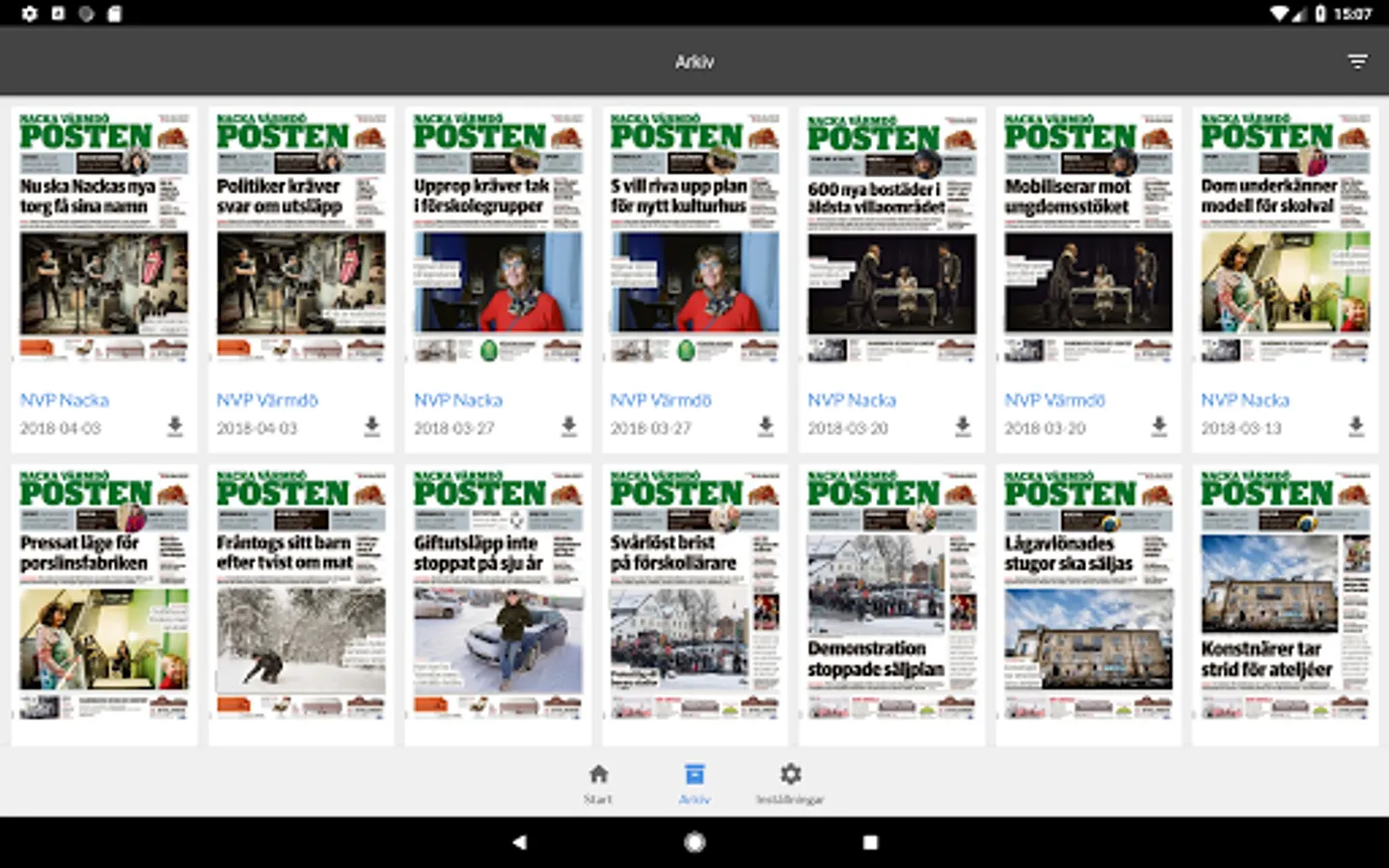Open cover 'Mobiliserar mot ungdomsstöket'
1389x868 pixels.
[x=1088, y=238]
